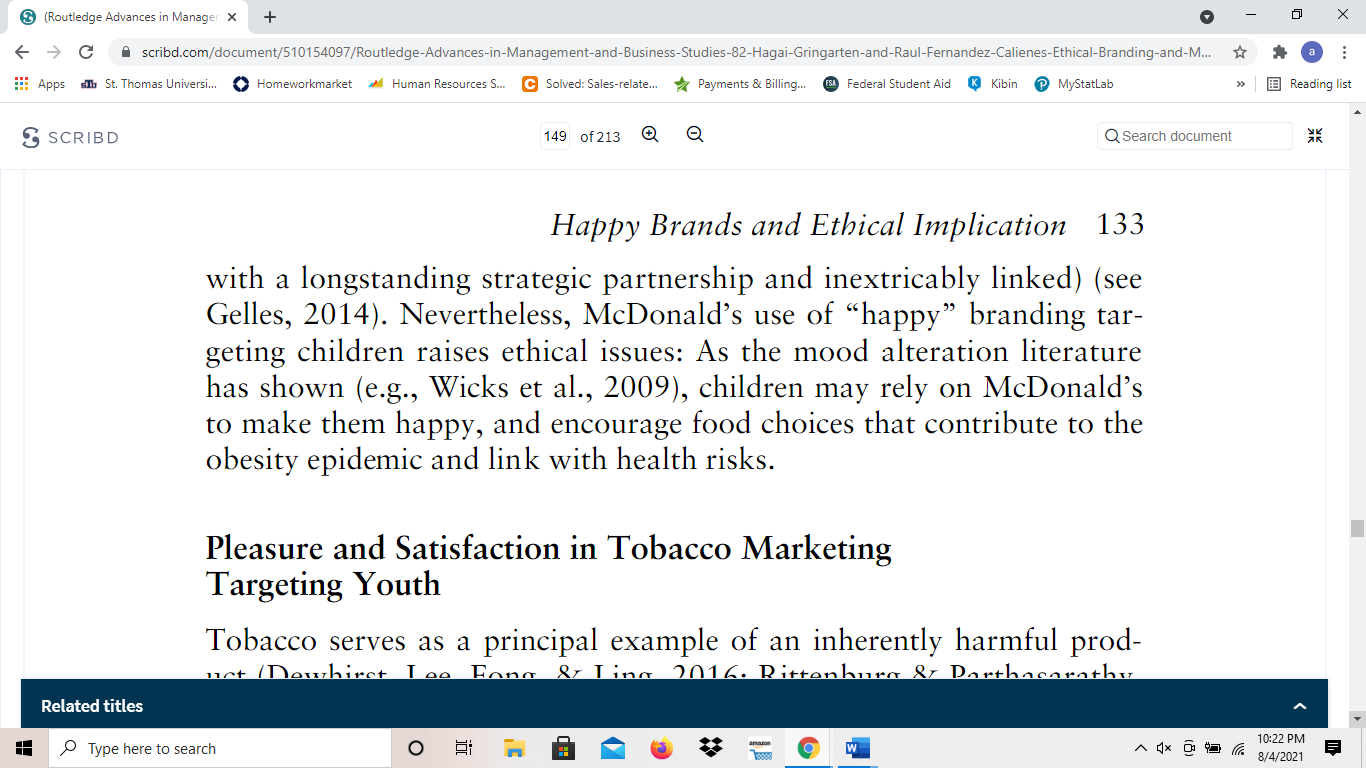Screen dimensions: 1366x768
Task: Open the Homeworkmarket bookmark
Action: (x=292, y=84)
